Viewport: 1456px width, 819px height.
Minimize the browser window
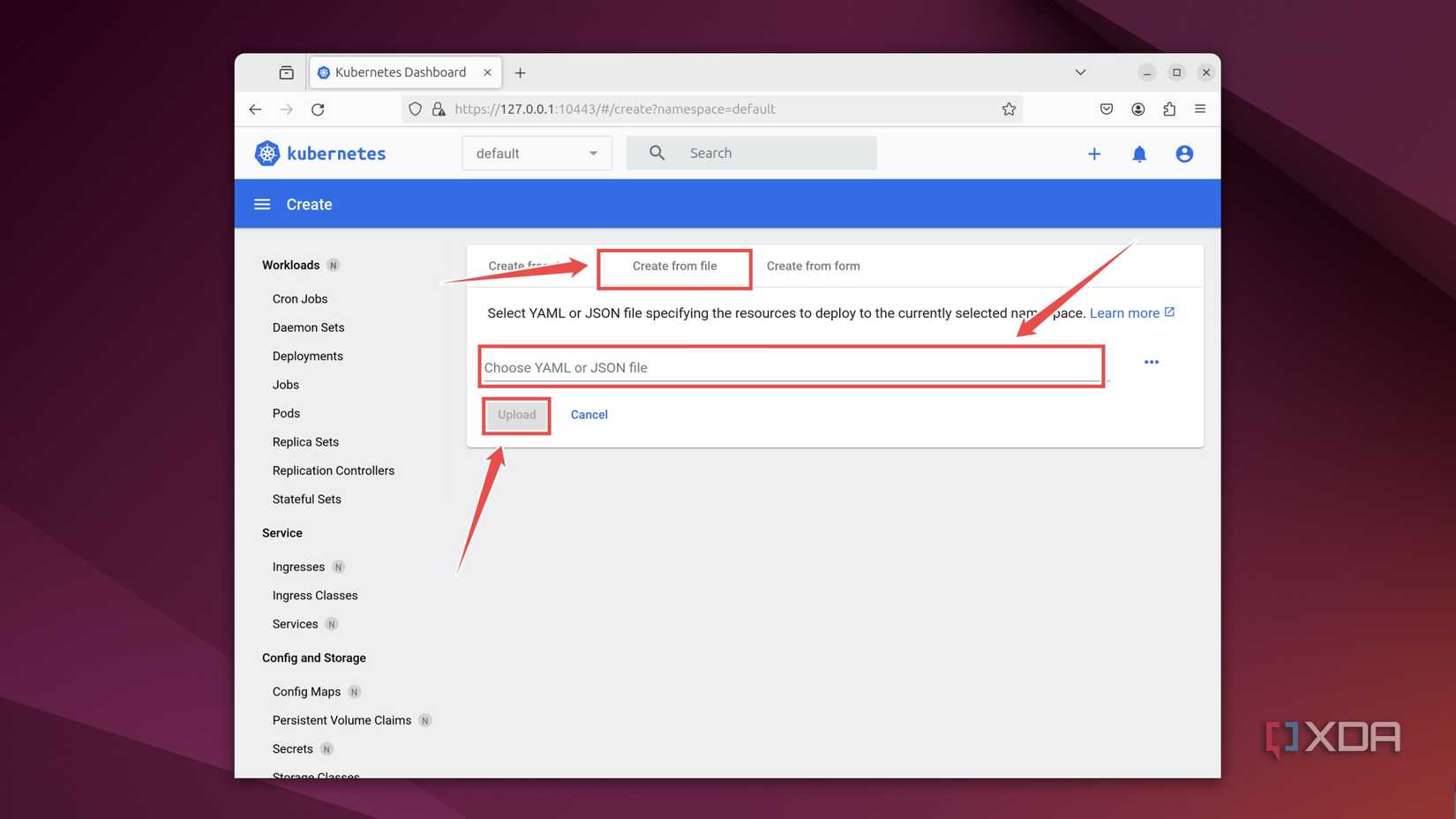1147,72
